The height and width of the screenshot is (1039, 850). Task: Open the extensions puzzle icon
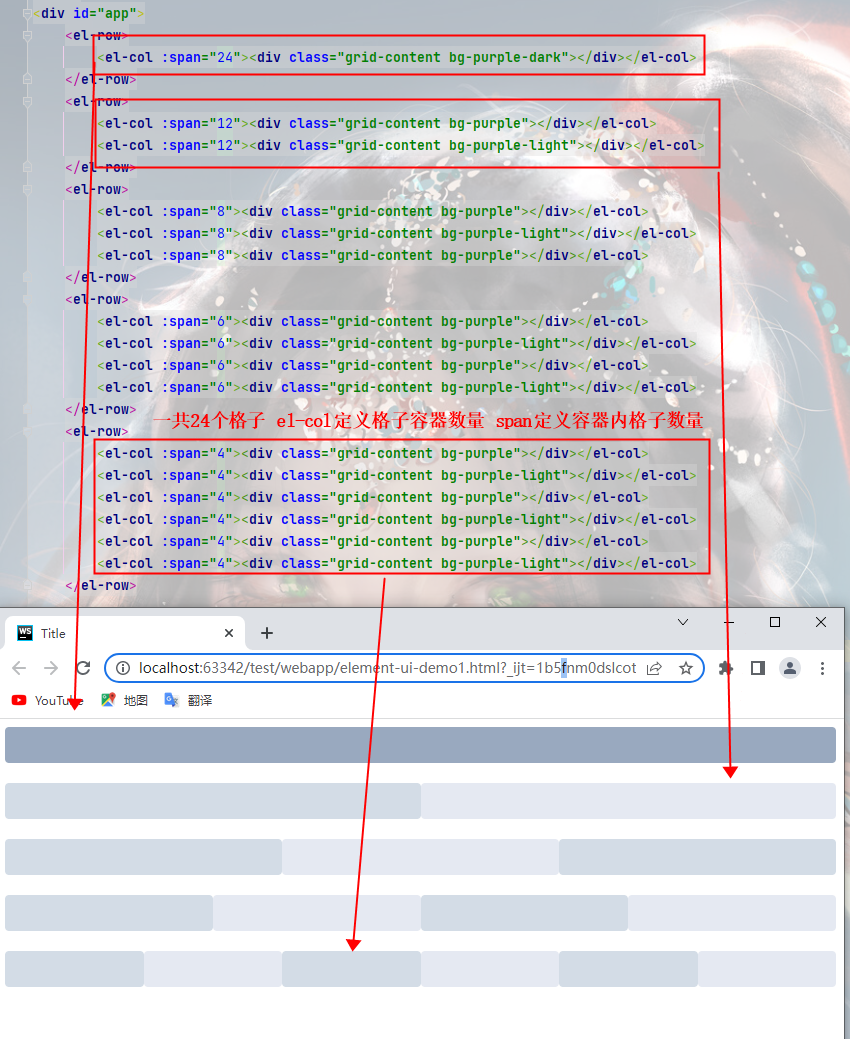click(726, 668)
